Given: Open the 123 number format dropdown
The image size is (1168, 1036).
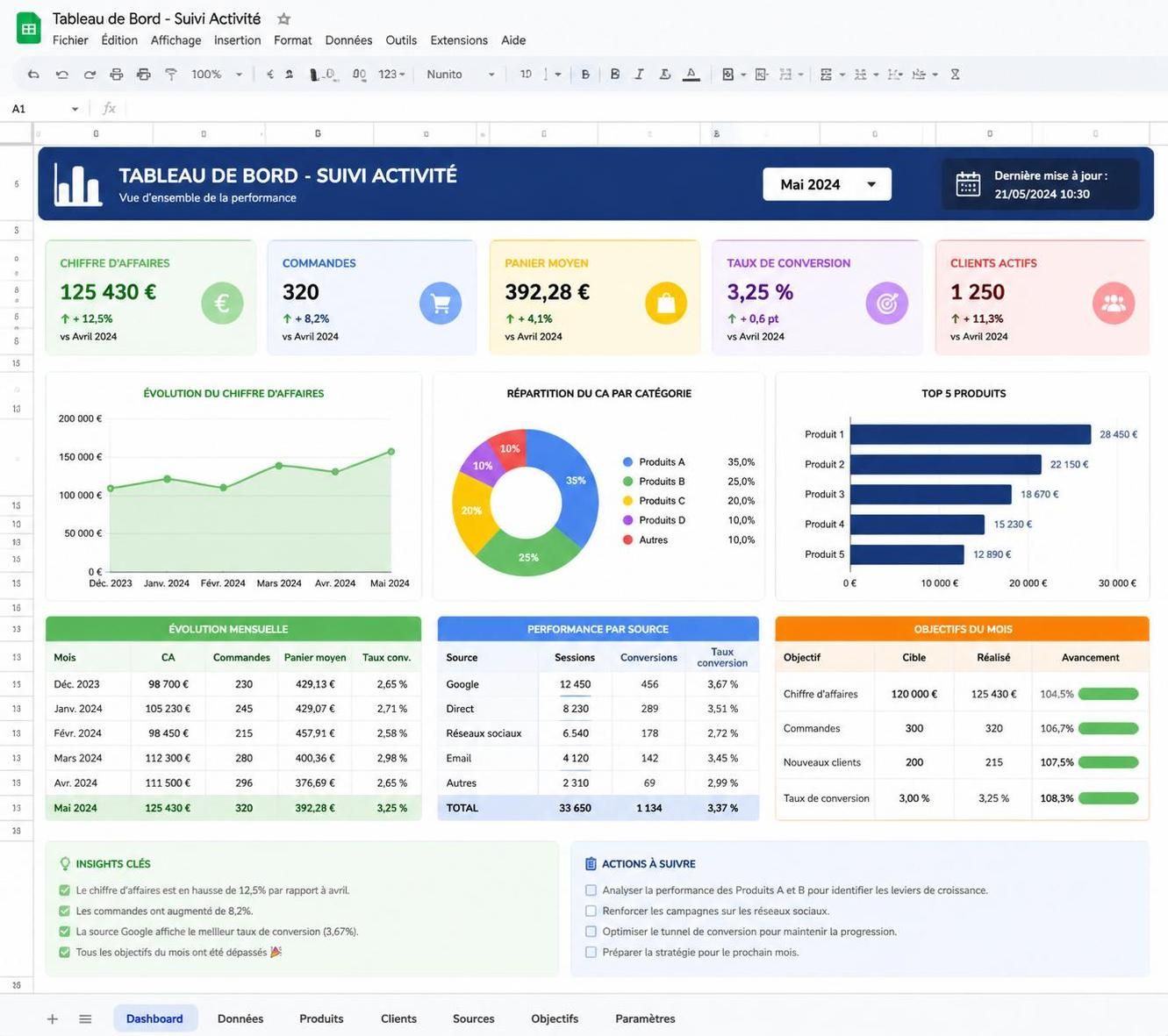Looking at the screenshot, I should point(392,75).
